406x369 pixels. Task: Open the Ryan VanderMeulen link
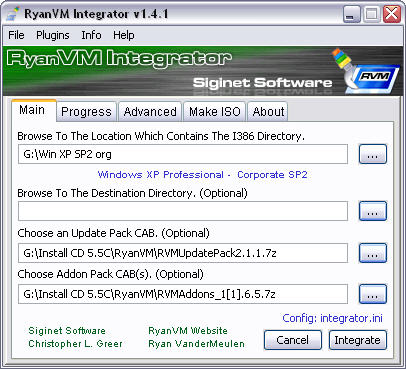pos(196,344)
